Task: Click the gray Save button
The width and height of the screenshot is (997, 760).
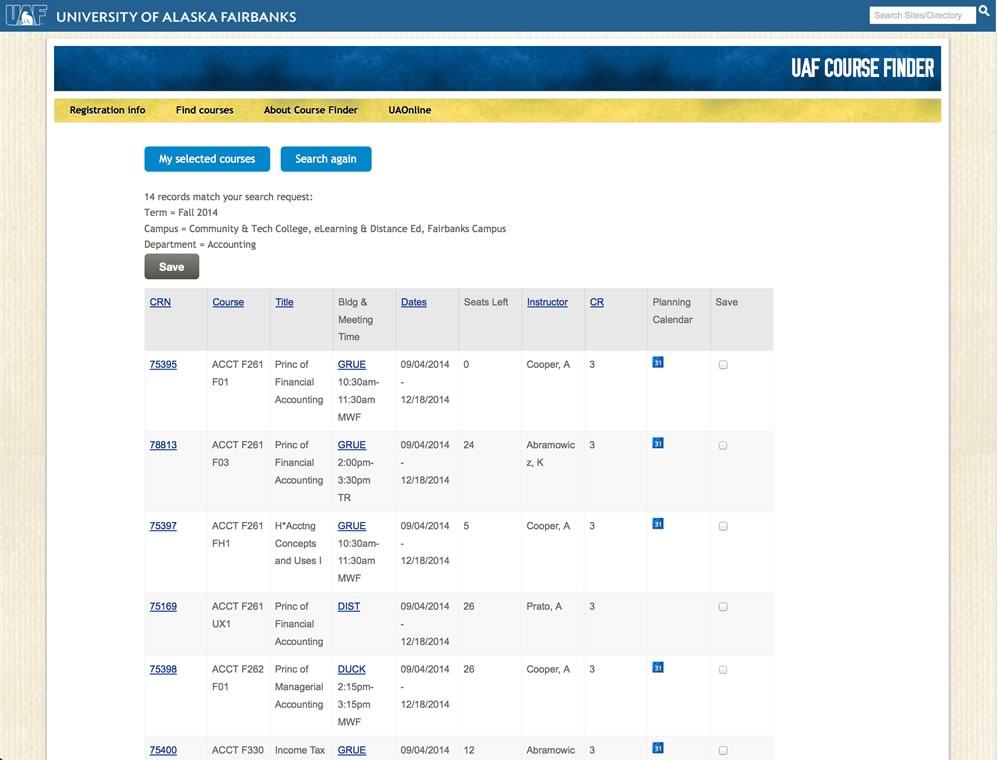Action: click(172, 266)
